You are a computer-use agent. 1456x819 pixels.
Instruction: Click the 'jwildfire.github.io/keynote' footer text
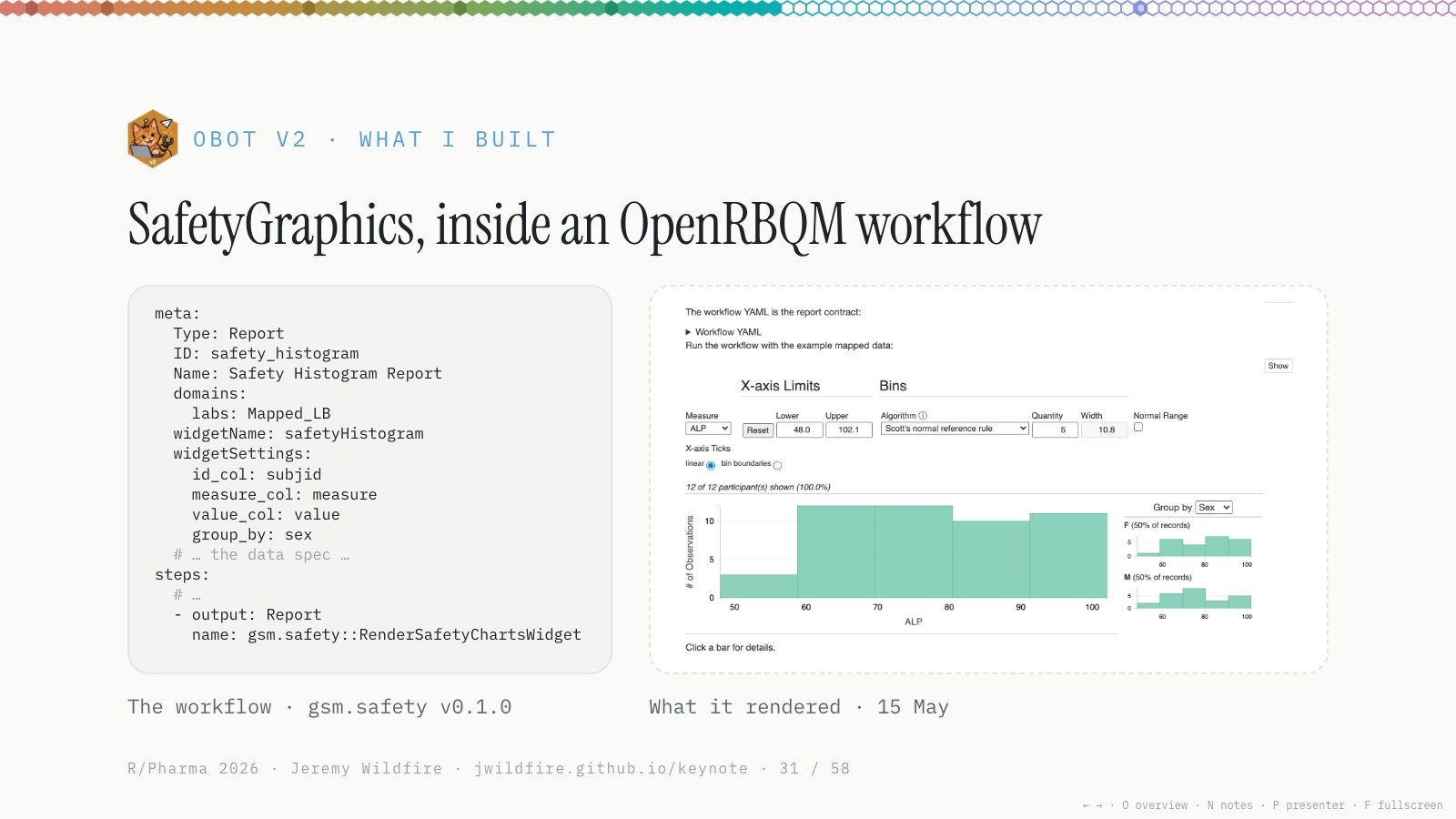pos(611,769)
